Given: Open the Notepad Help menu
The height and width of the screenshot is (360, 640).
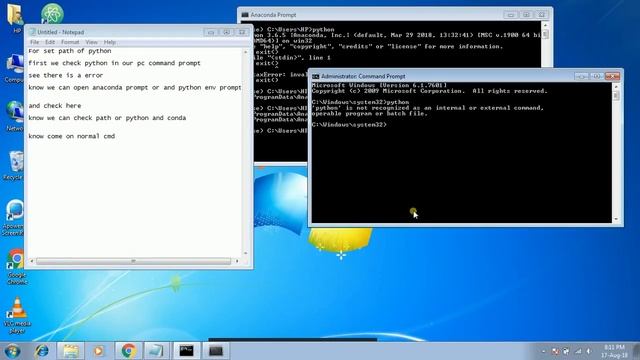Looking at the screenshot, I should click(109, 42).
